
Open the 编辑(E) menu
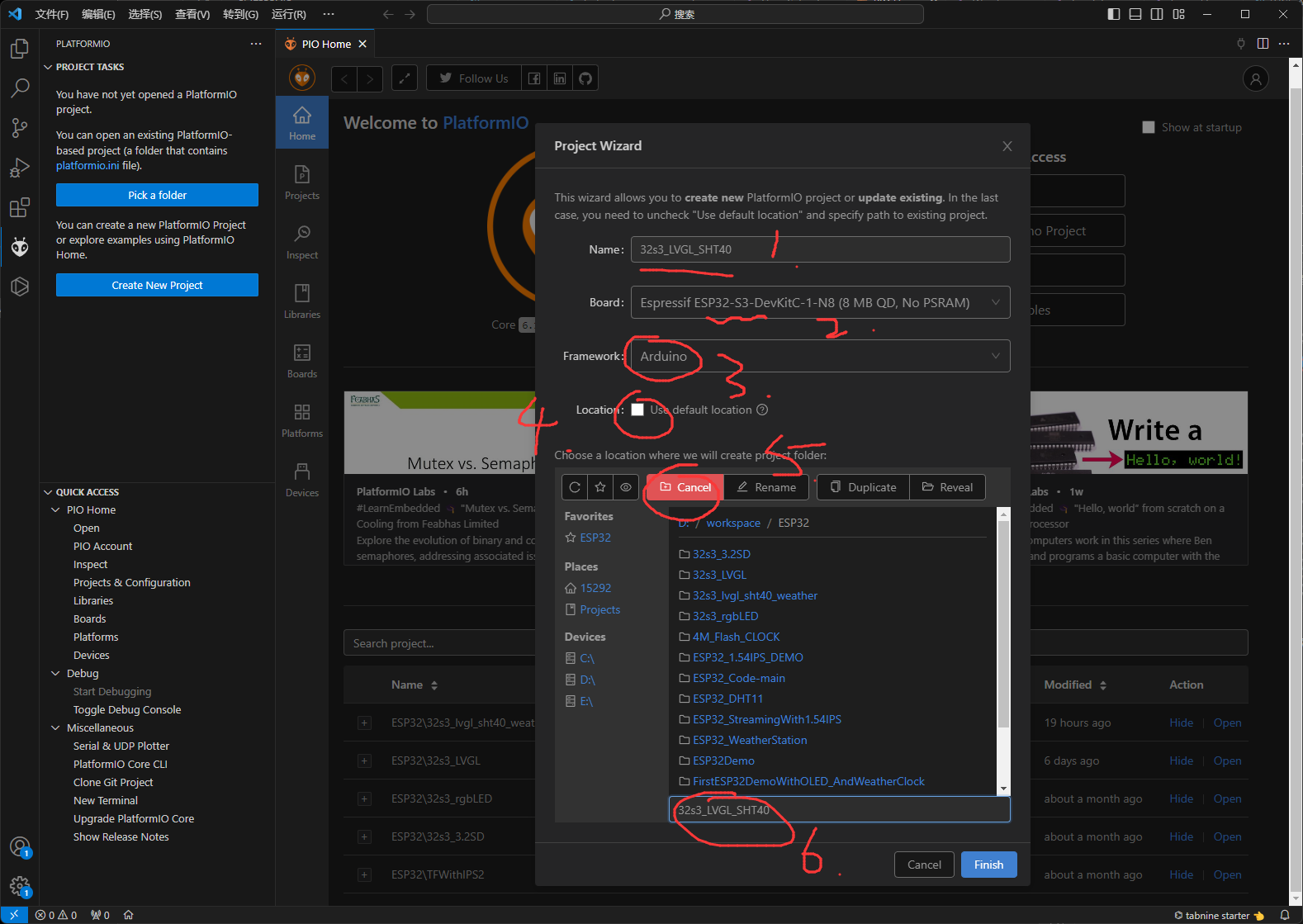coord(98,14)
